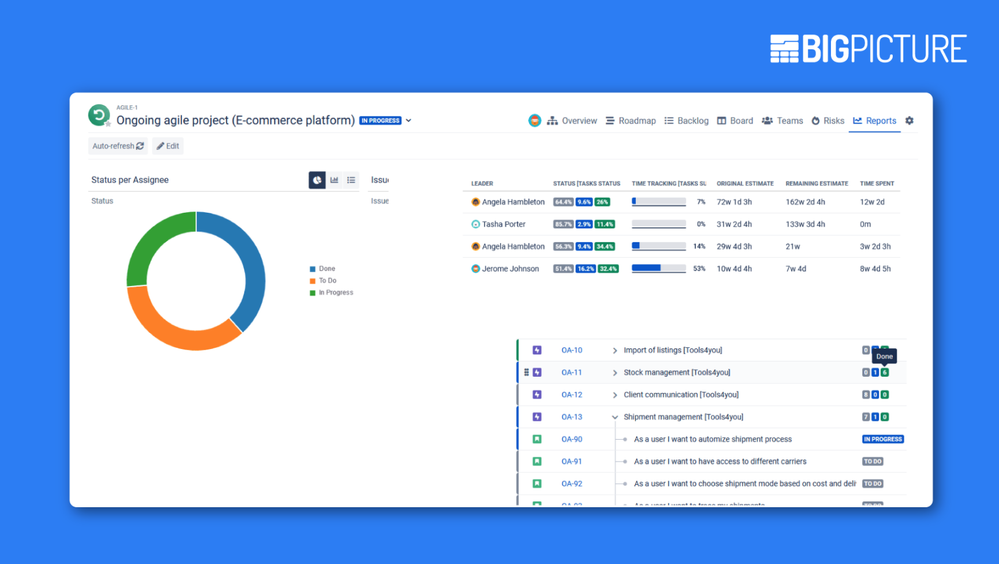Open issue link OA-91
Screen dimensions: 999x564
(x=571, y=461)
